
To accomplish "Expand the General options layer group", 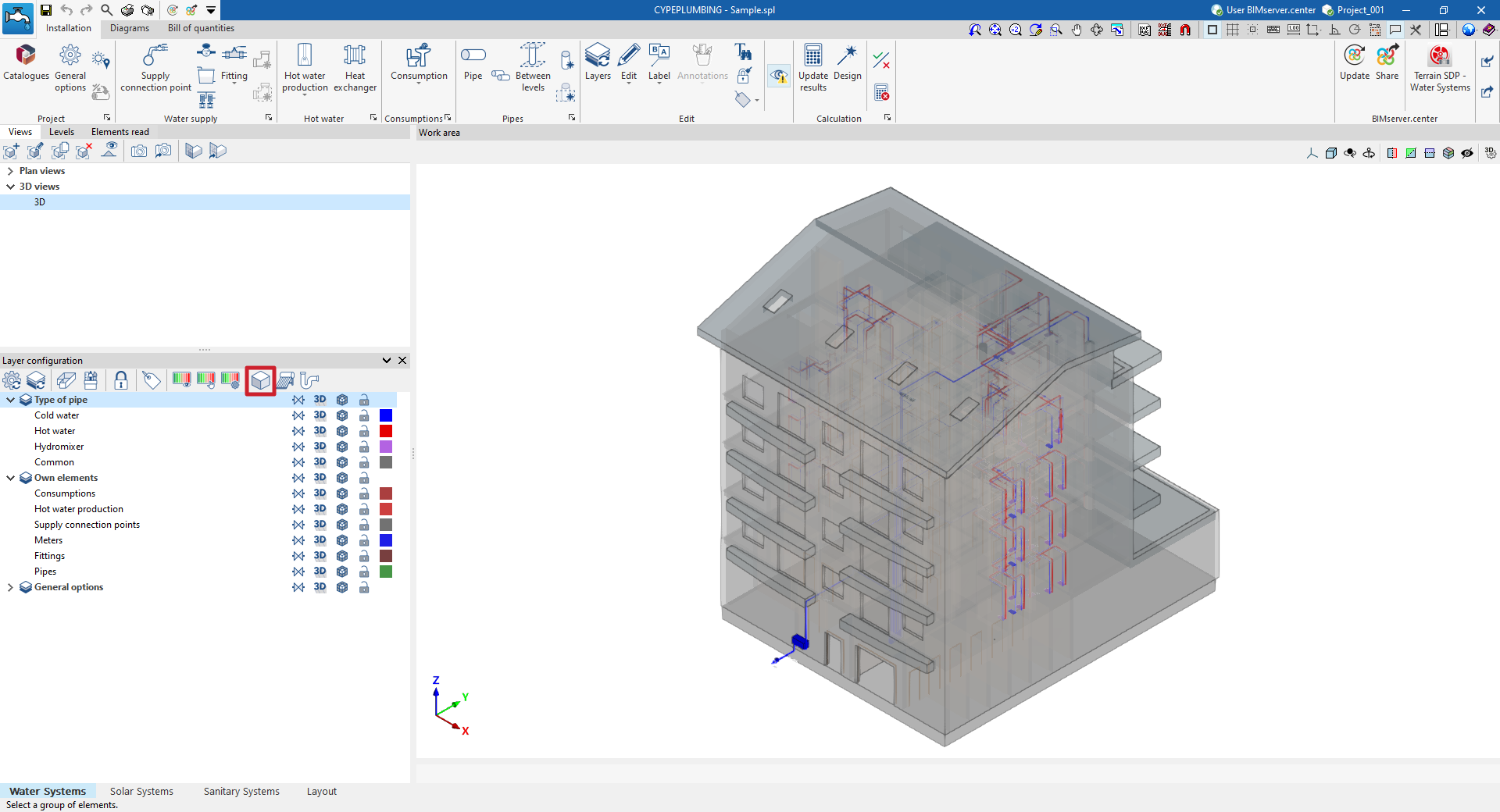I will tap(10, 586).
